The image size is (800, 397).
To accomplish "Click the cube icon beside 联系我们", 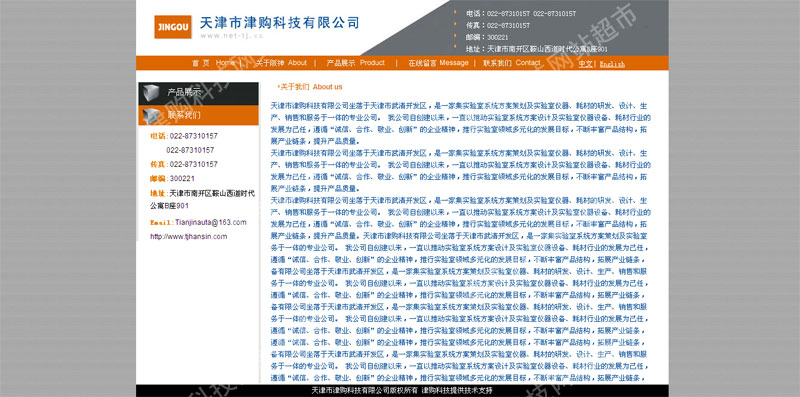I will click(151, 115).
